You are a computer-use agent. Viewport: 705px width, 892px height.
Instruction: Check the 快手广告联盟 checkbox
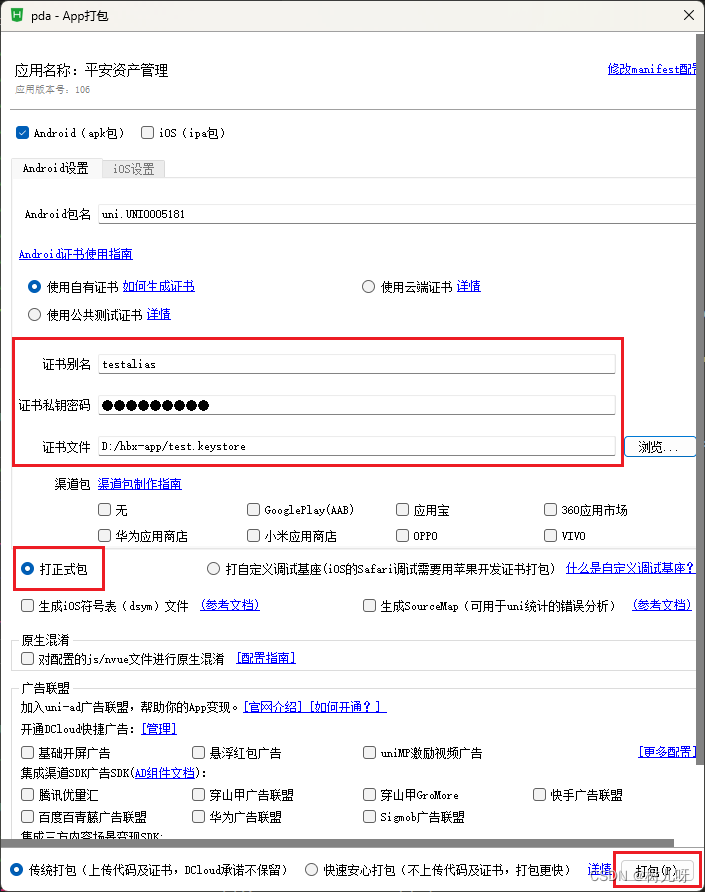point(539,794)
